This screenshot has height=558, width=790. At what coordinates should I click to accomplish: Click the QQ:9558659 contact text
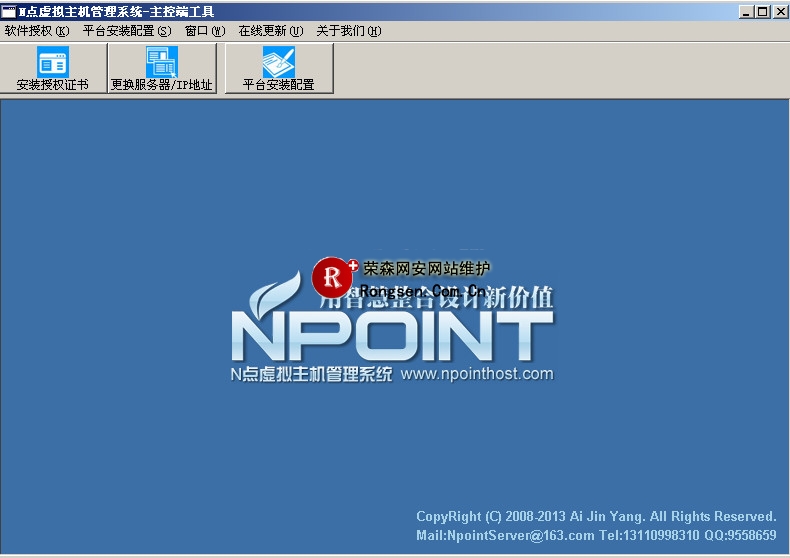click(740, 536)
